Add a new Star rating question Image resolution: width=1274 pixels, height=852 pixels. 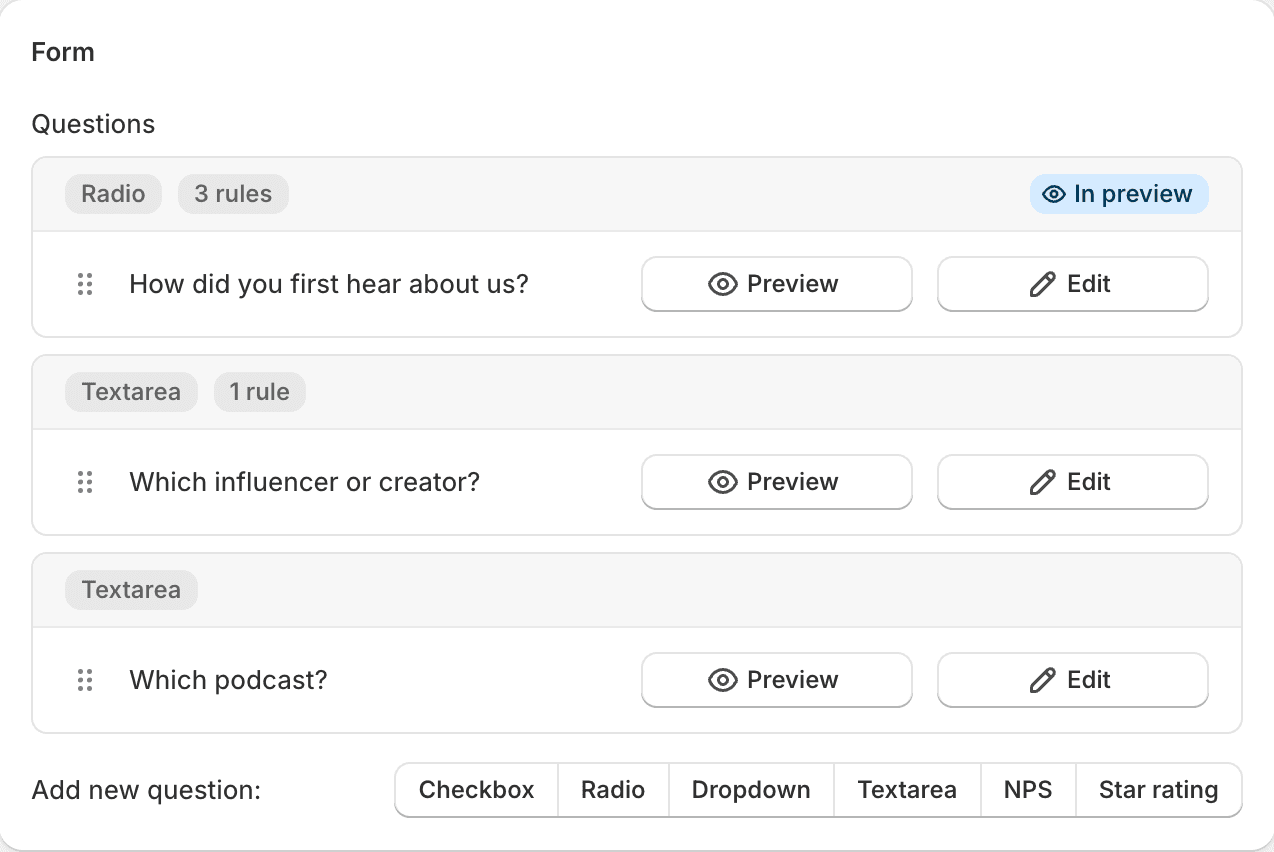coord(1158,790)
